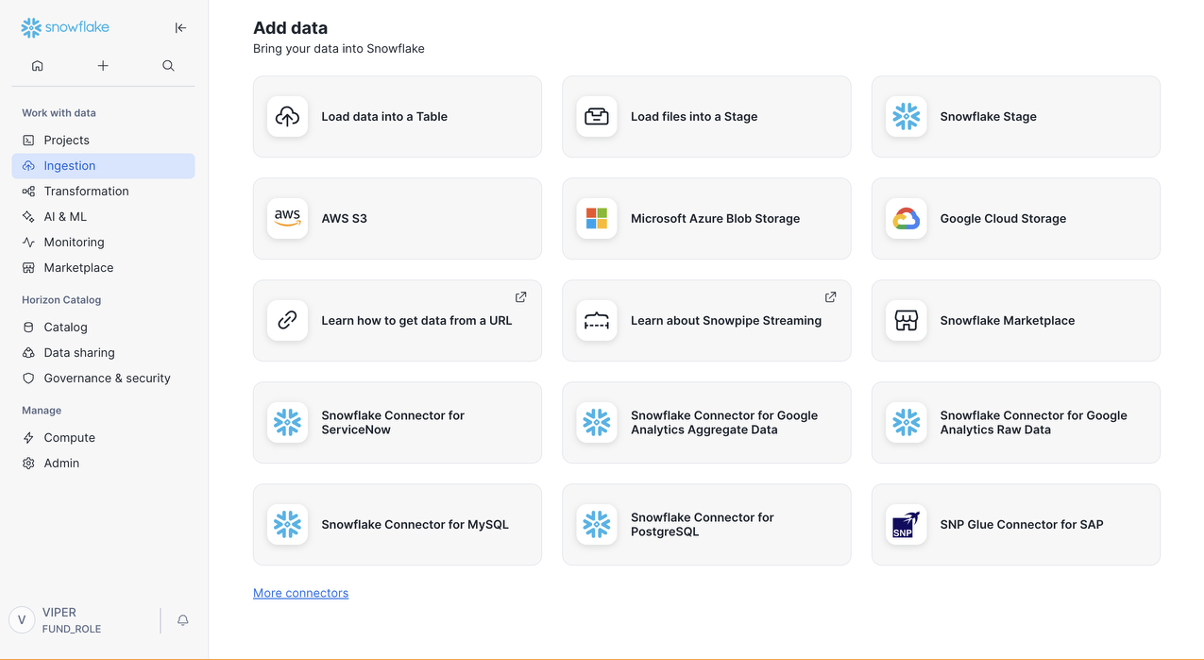Open Governance & security
Image resolution: width=1204 pixels, height=660 pixels.
[103, 378]
